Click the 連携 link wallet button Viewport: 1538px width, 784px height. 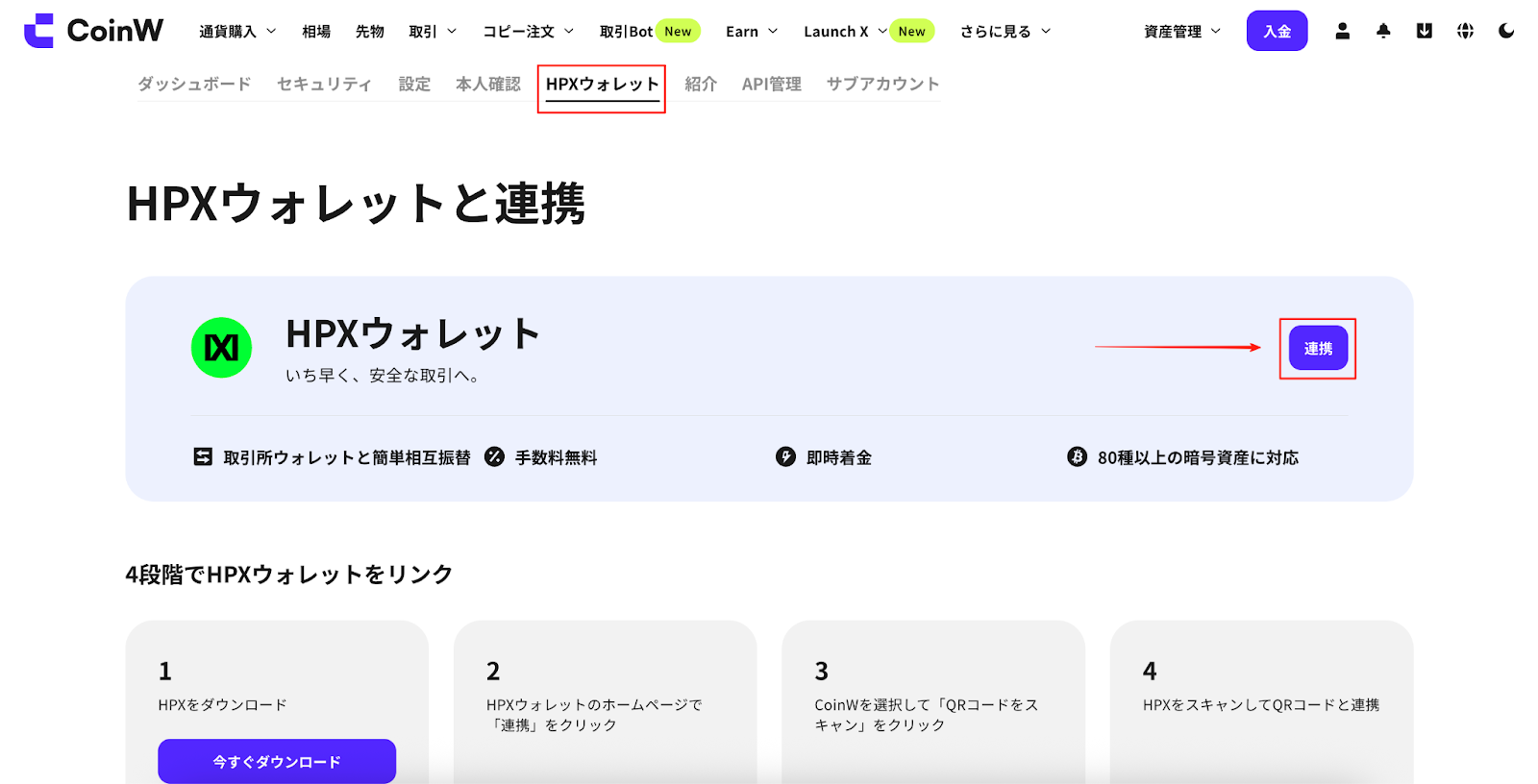(1318, 349)
